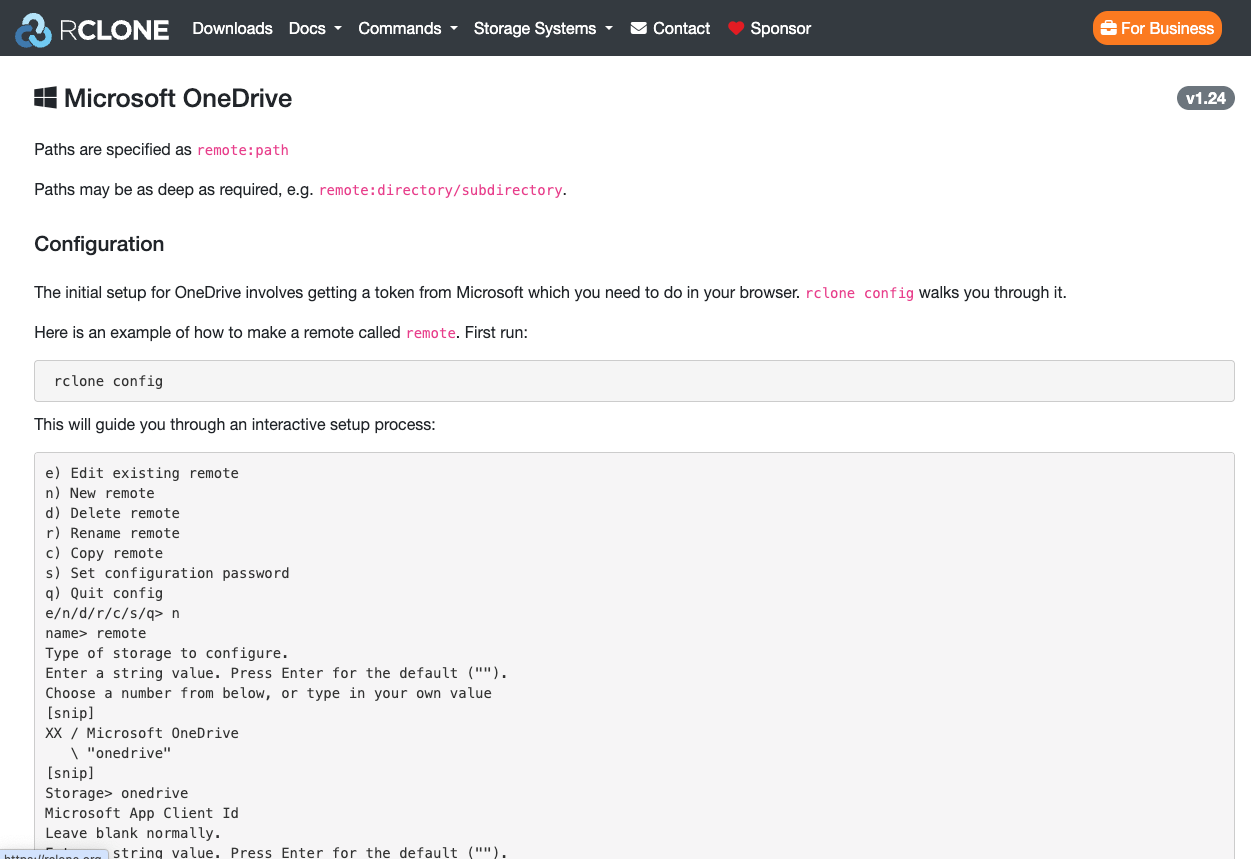
Task: Click 'This will guide you through' sentence
Action: coord(235,424)
